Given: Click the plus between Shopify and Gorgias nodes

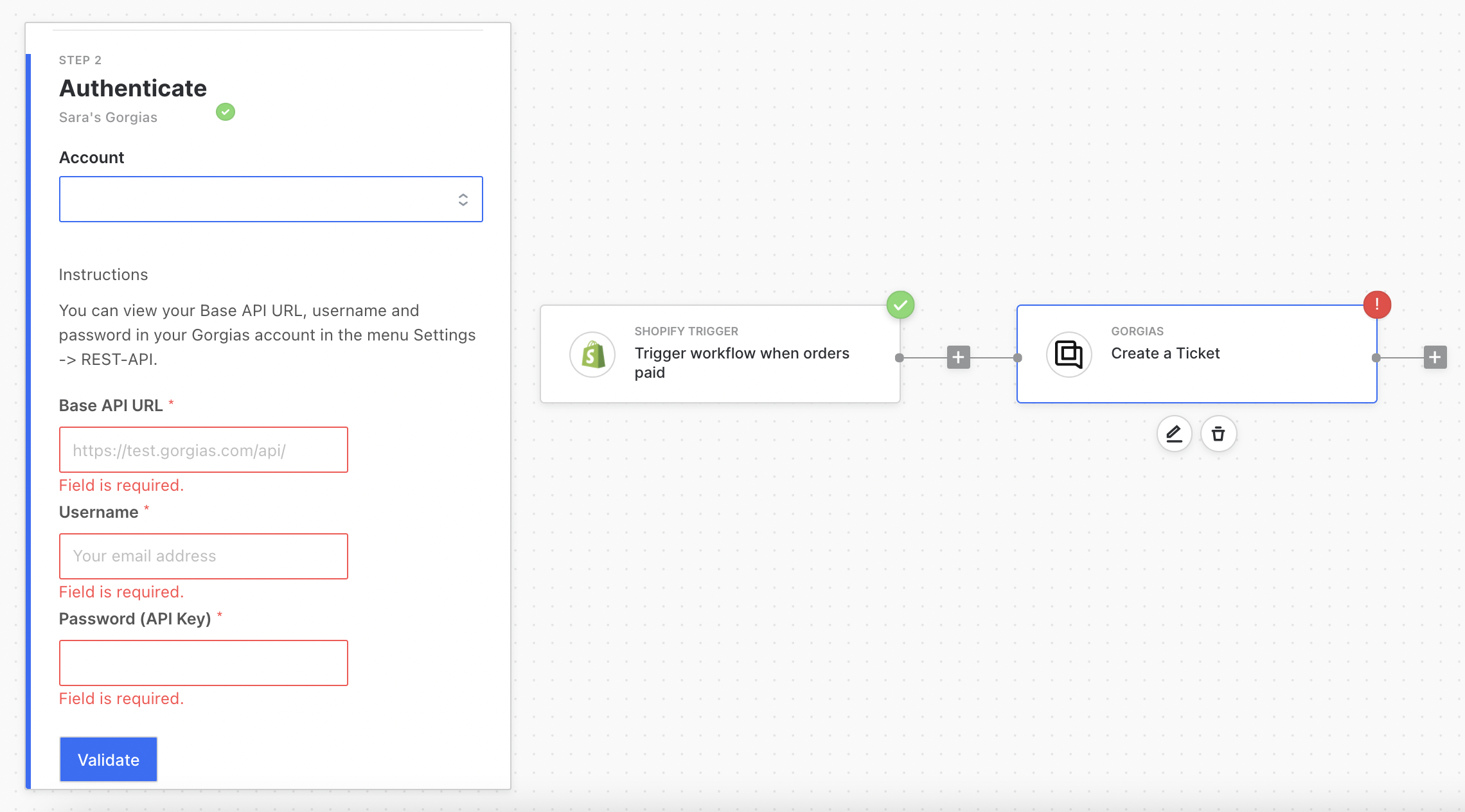Looking at the screenshot, I should pos(958,357).
